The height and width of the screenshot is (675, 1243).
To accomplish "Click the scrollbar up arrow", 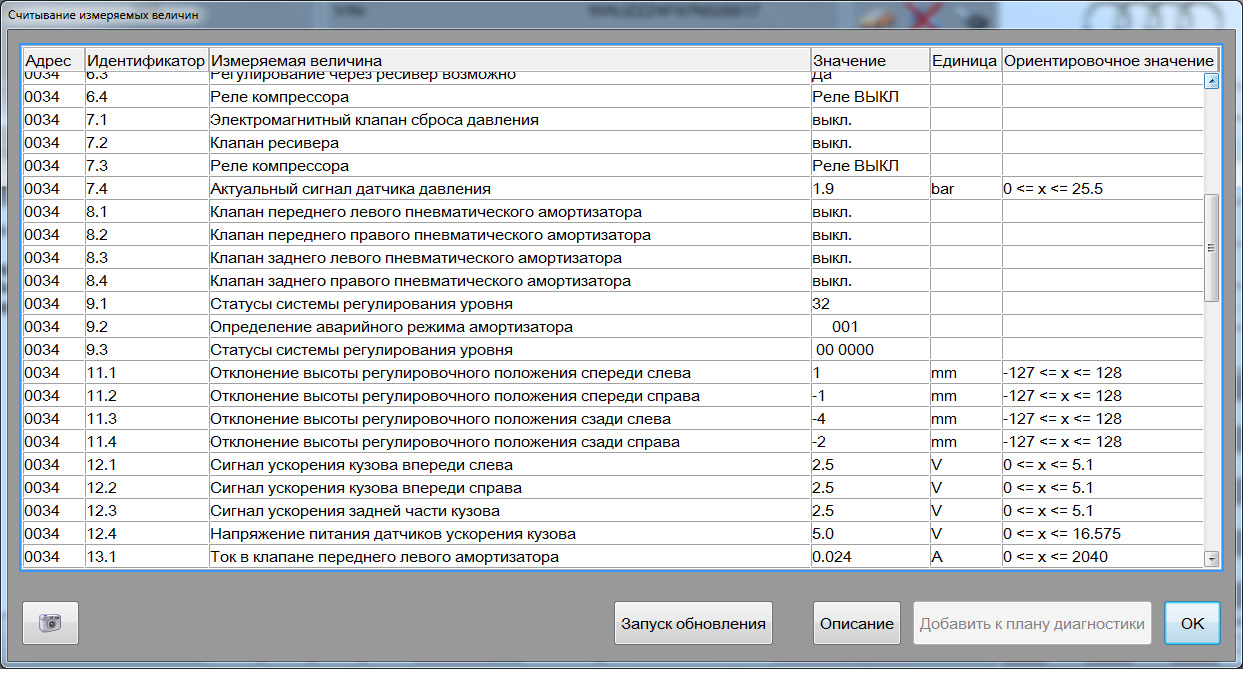I will [1211, 81].
